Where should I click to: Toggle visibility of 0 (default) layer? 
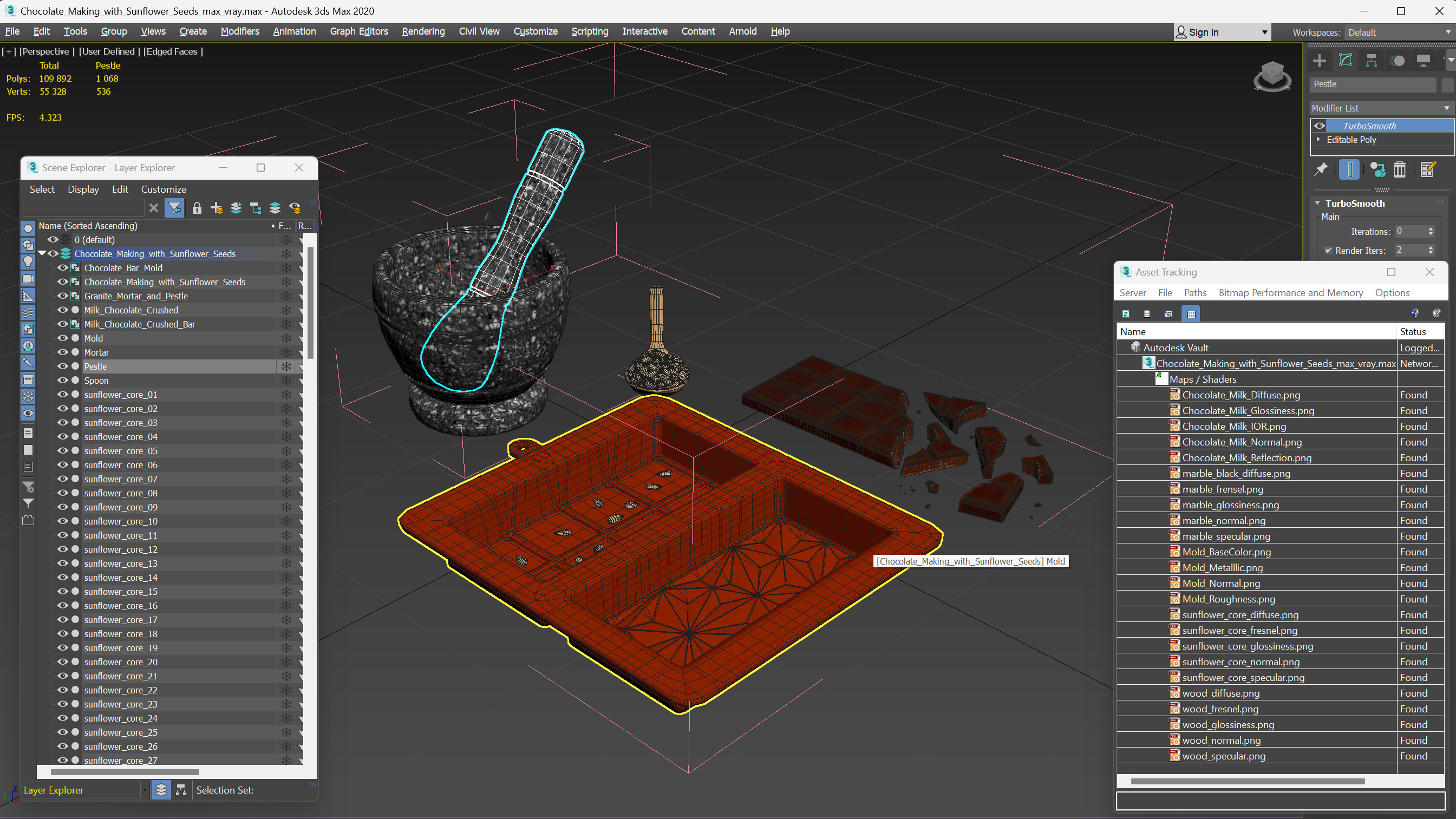tap(53, 240)
